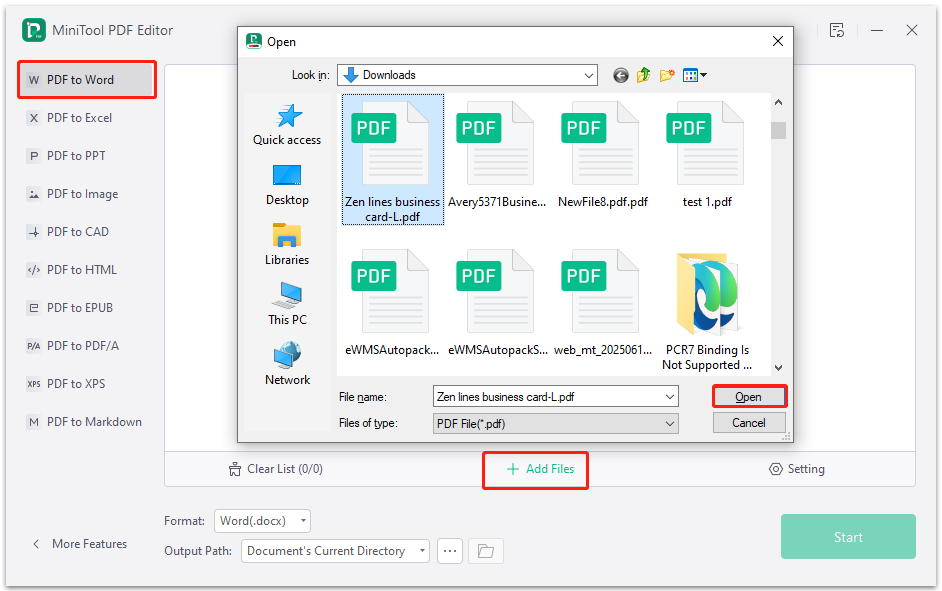Go back to last folder visited
942x591 pixels.
coord(621,75)
